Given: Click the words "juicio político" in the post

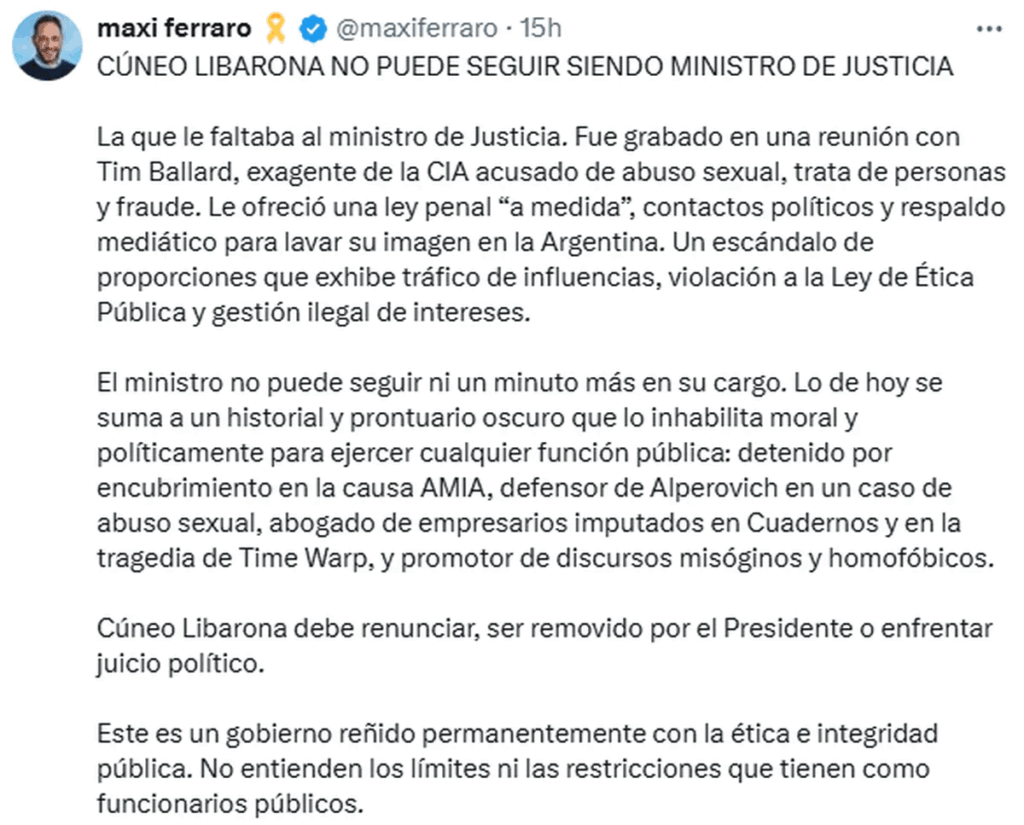Looking at the screenshot, I should (x=180, y=664).
